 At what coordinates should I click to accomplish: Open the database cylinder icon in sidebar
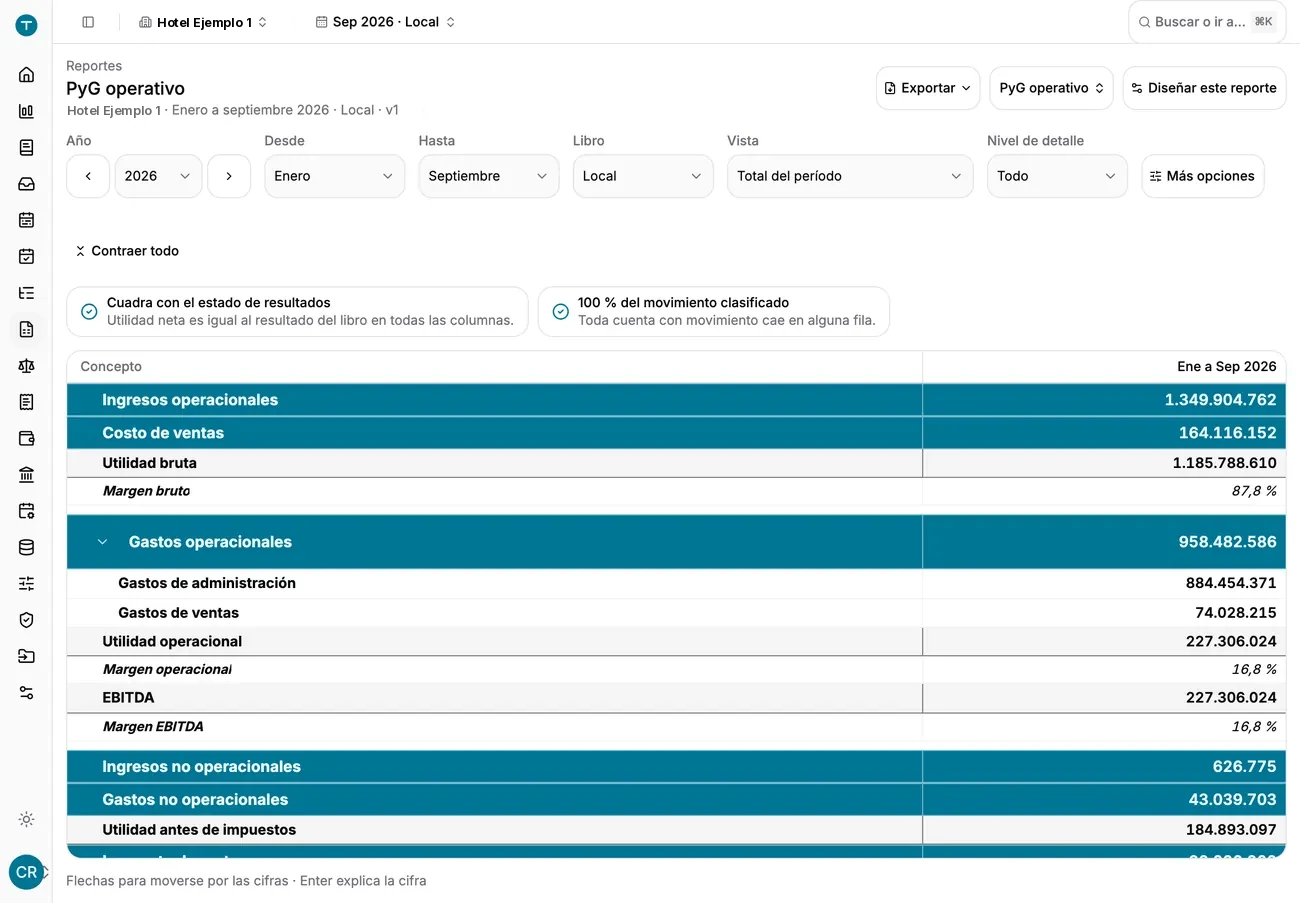click(27, 547)
